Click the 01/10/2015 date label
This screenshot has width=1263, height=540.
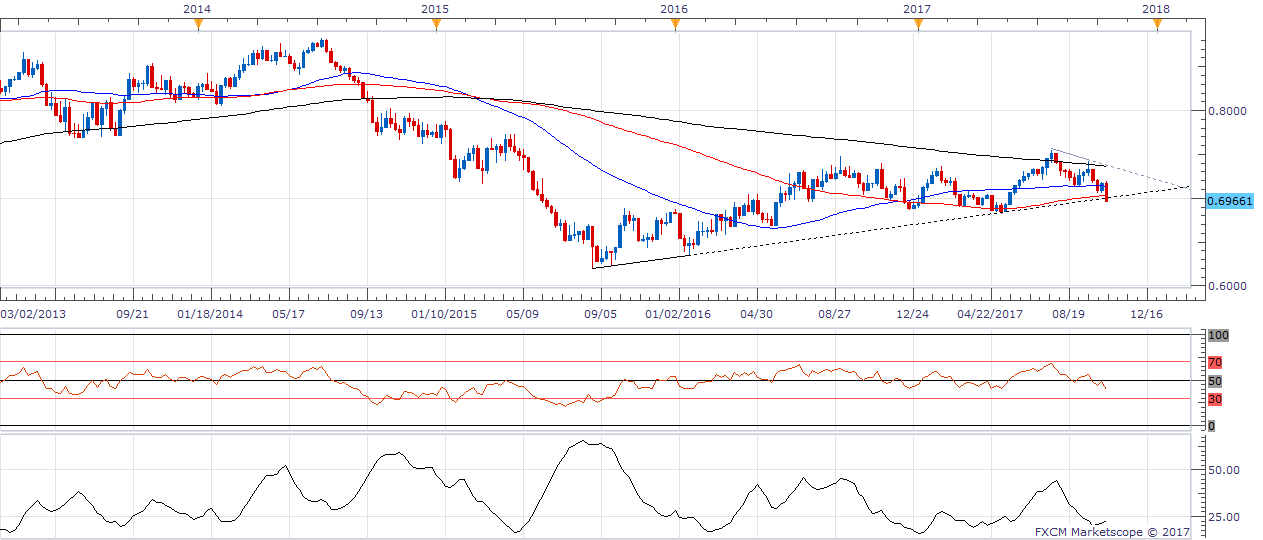pyautogui.click(x=444, y=314)
